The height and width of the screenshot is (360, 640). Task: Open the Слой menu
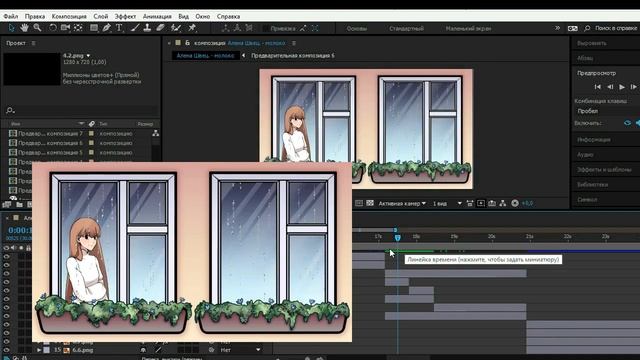coord(100,16)
